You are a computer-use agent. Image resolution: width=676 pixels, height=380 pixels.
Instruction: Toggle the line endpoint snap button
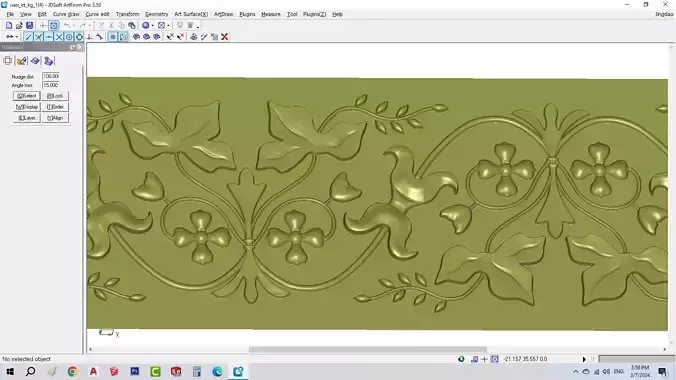pos(28,37)
